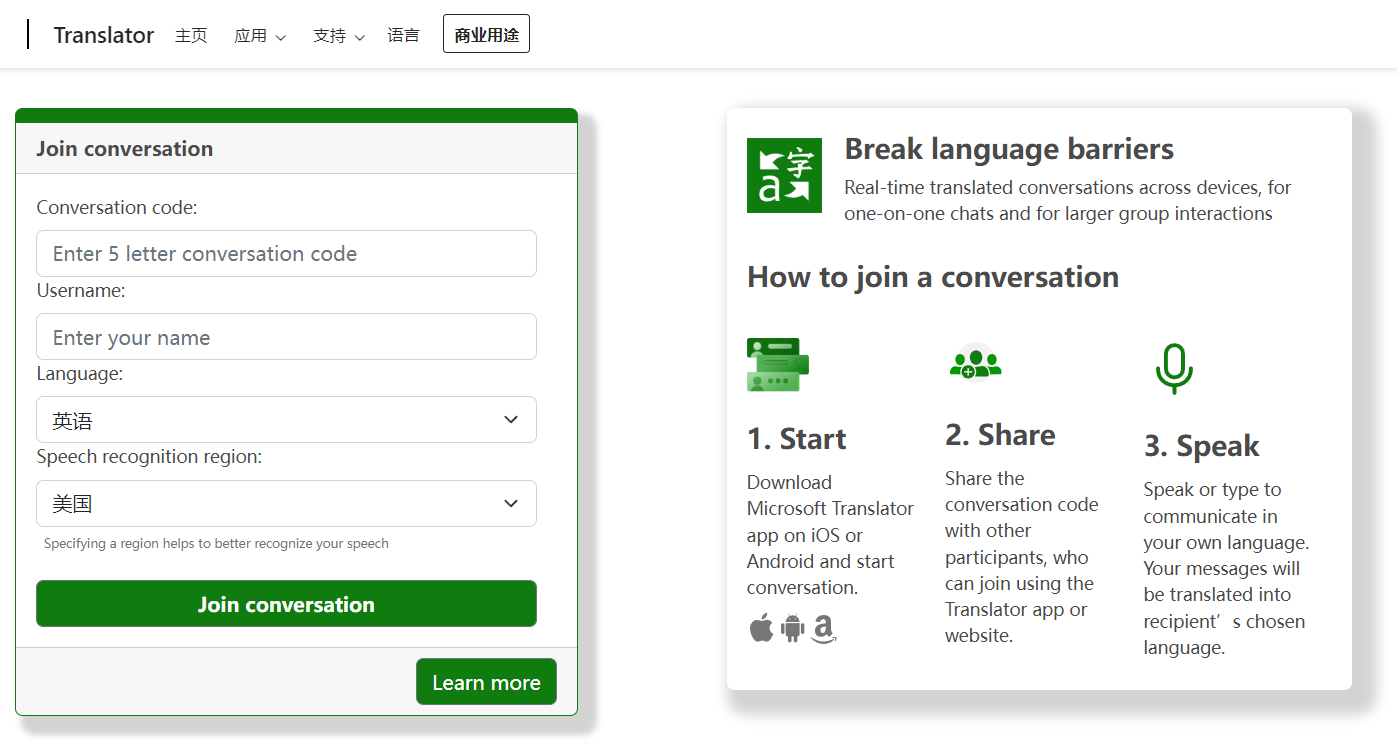Focus the Username input field
Screen dimensions: 1397x750
286,337
